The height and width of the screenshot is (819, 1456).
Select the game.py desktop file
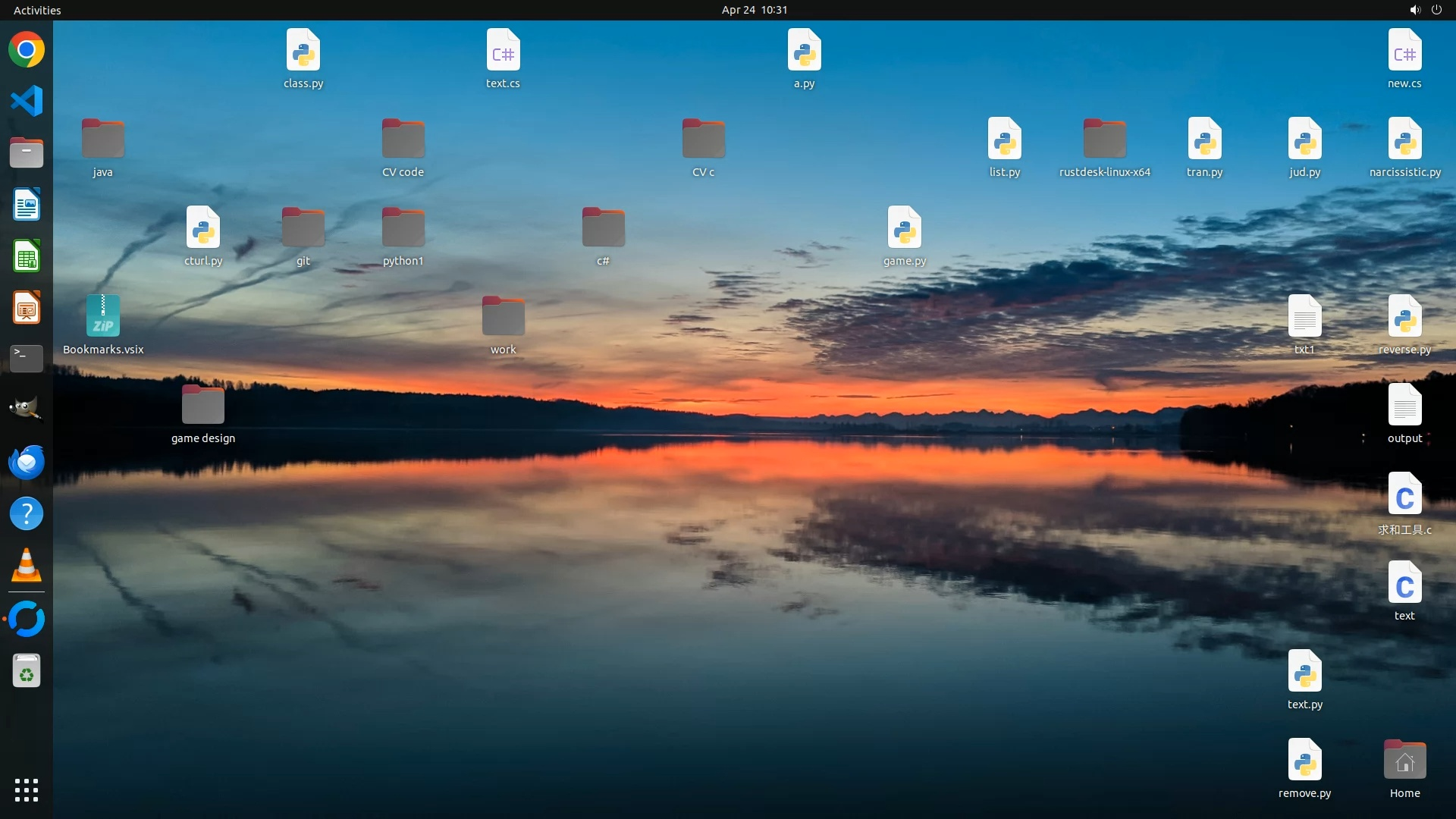(904, 227)
